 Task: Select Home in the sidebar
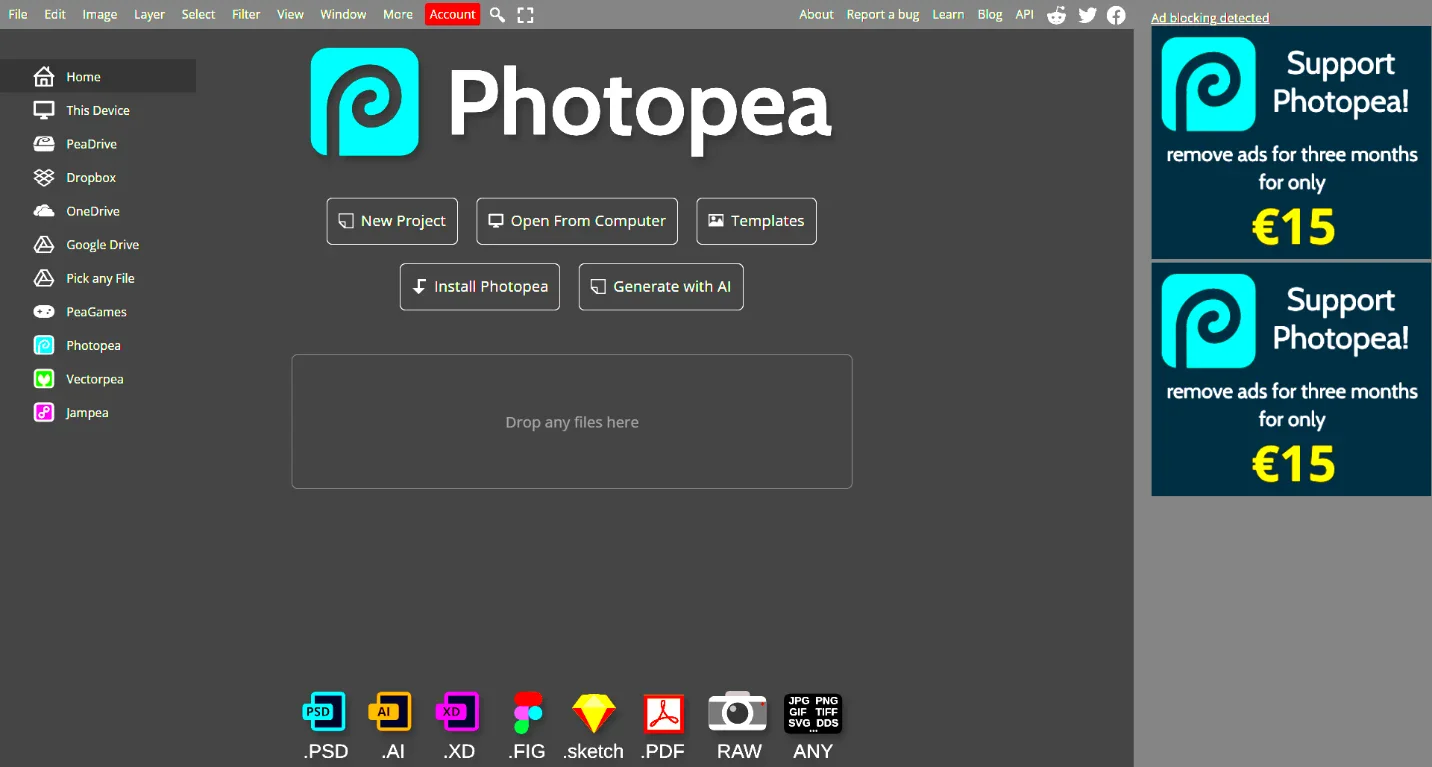98,77
